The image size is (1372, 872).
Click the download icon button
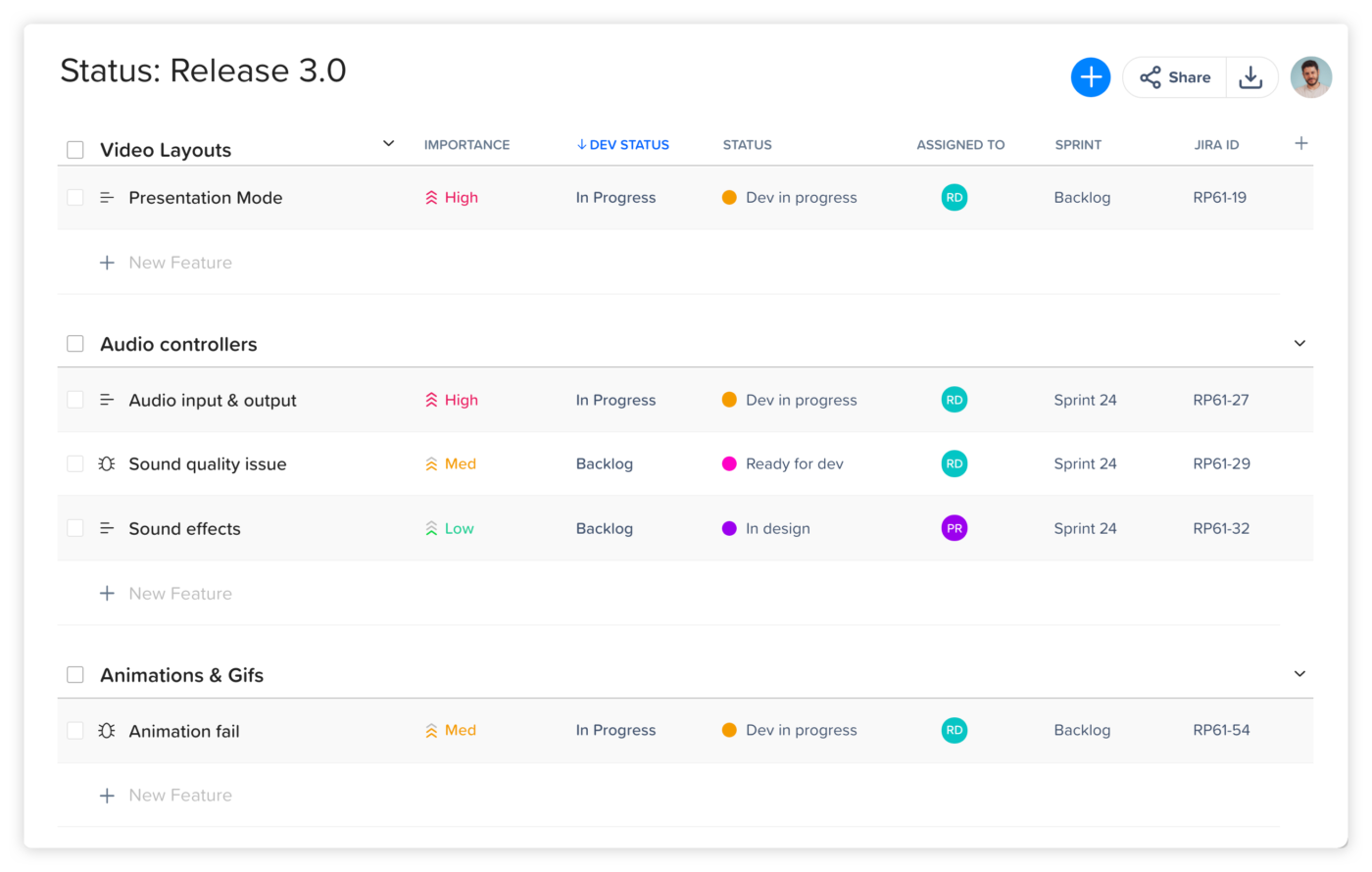tap(1250, 77)
